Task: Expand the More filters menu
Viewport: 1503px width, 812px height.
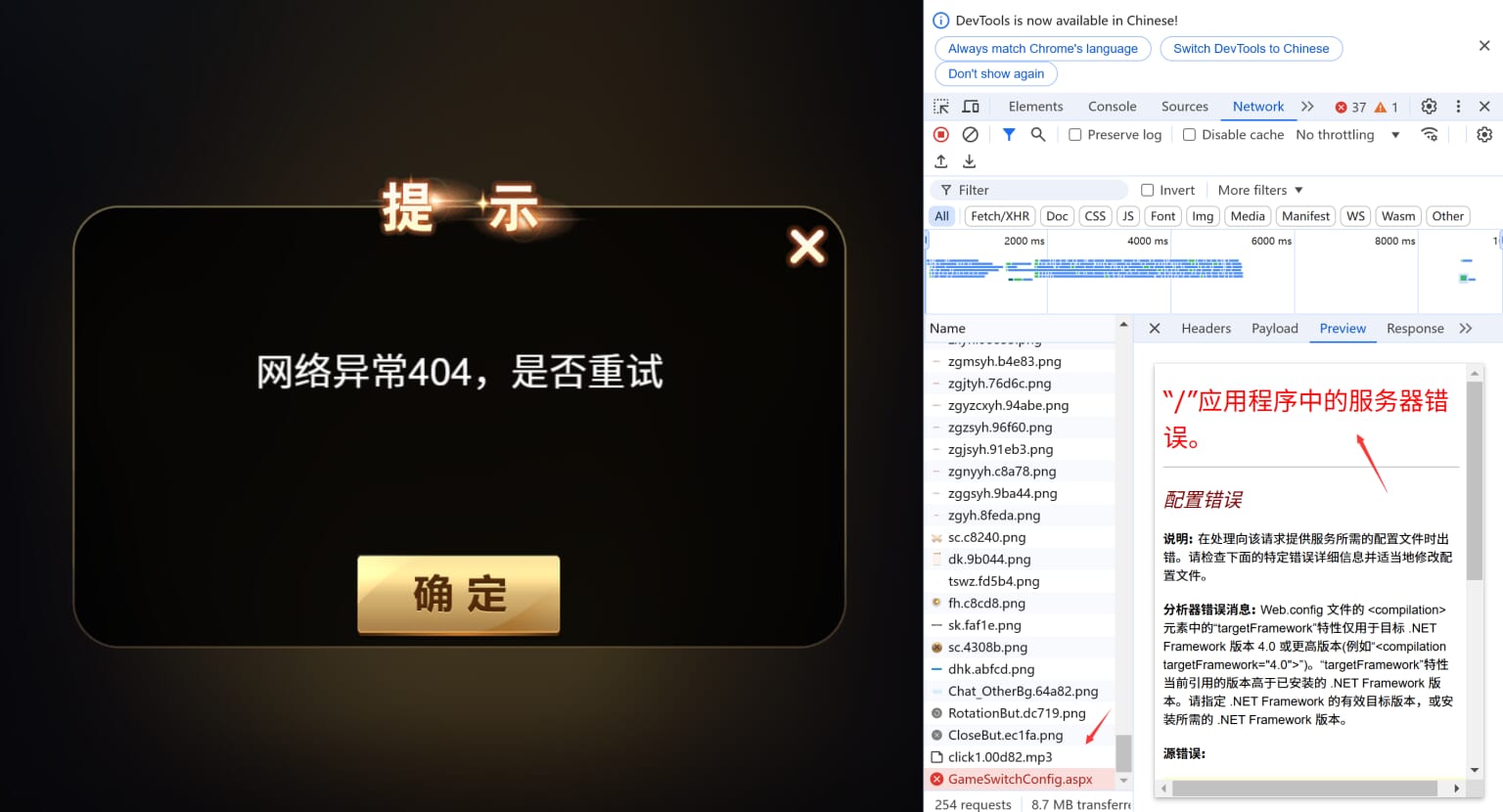Action: click(1259, 189)
